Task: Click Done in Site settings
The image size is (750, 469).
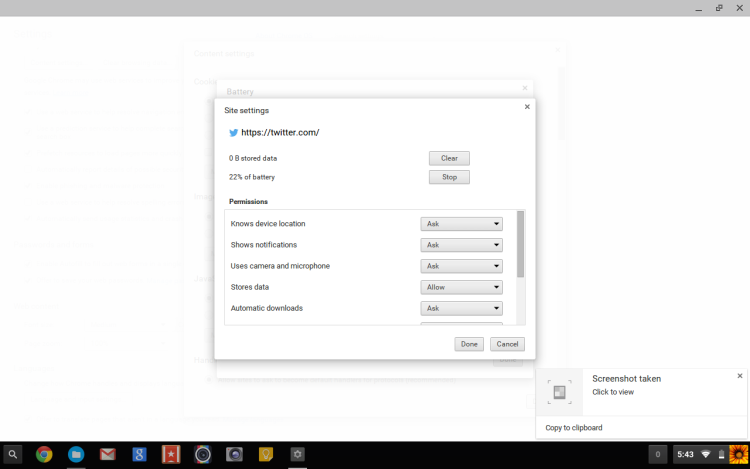Action: click(x=469, y=344)
